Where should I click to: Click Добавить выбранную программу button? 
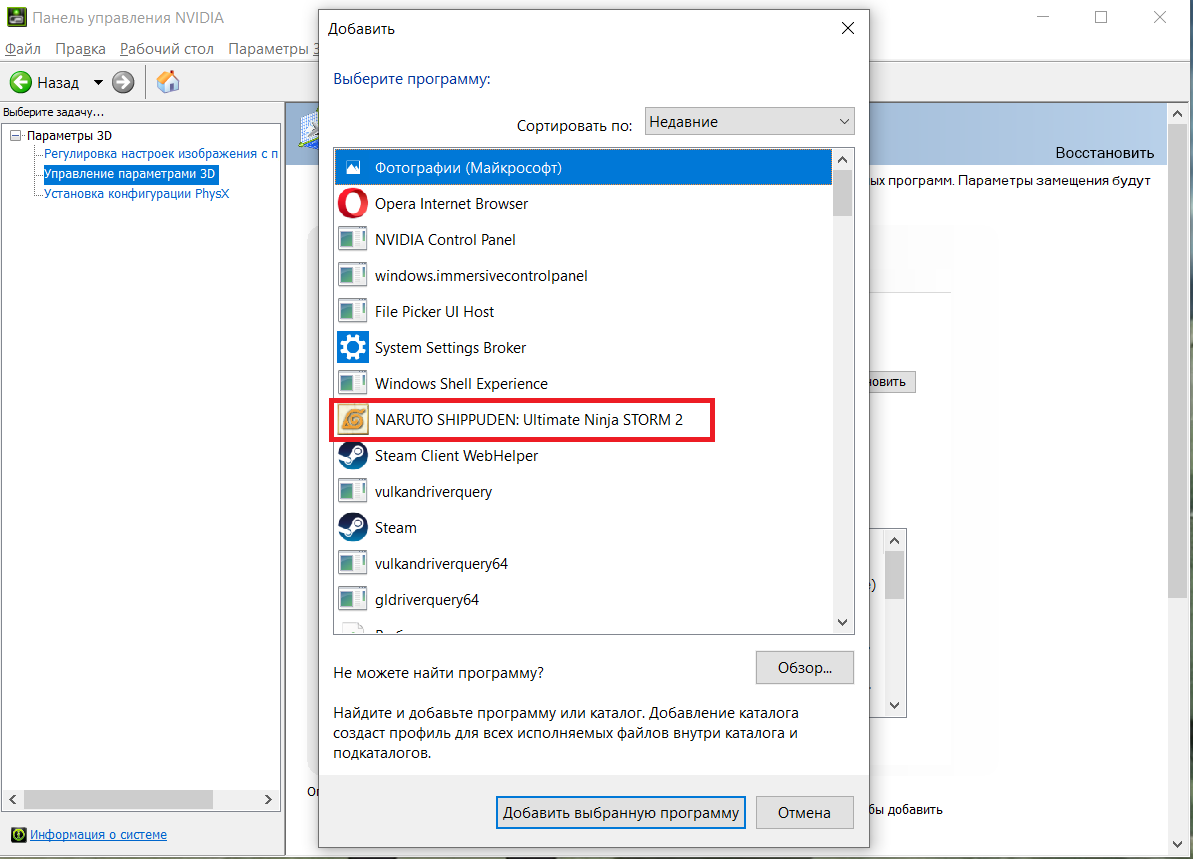(621, 813)
